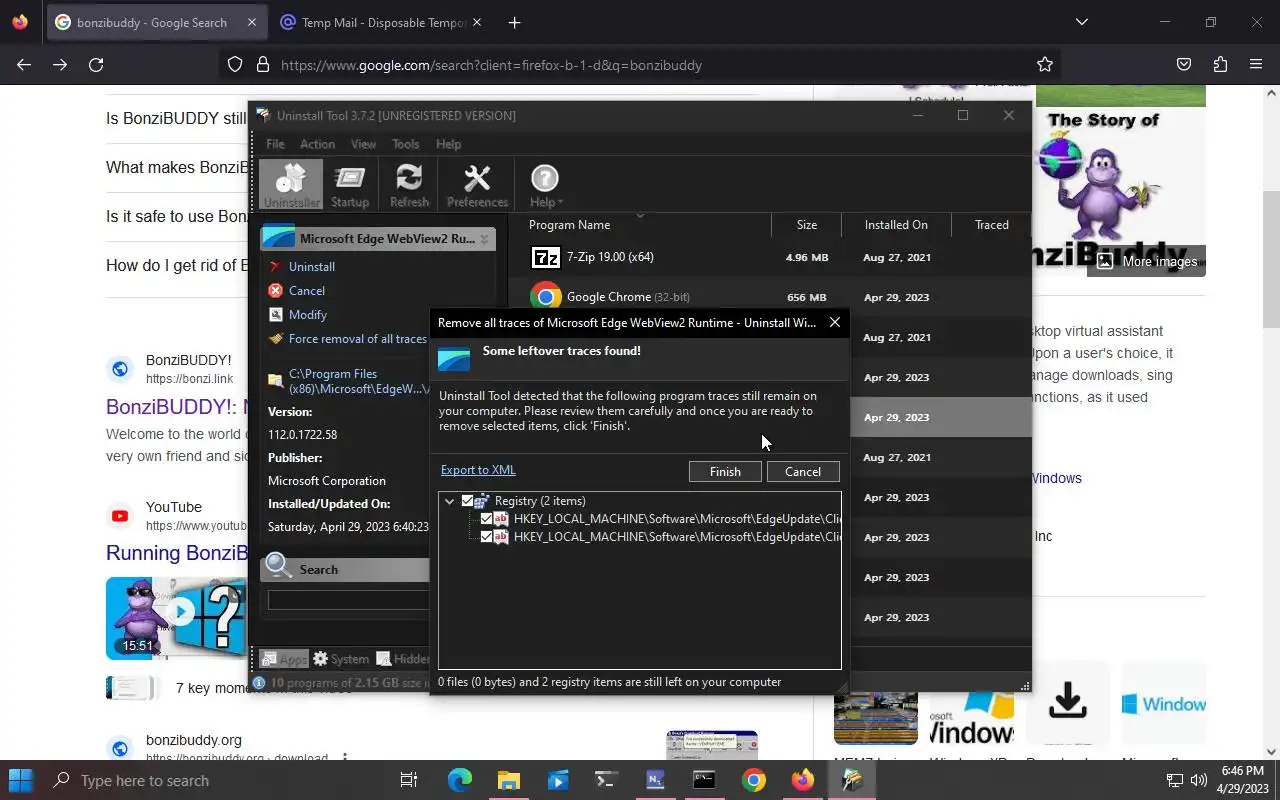The width and height of the screenshot is (1280, 800).
Task: Open the File menu in Uninstall Tool
Action: (x=275, y=144)
